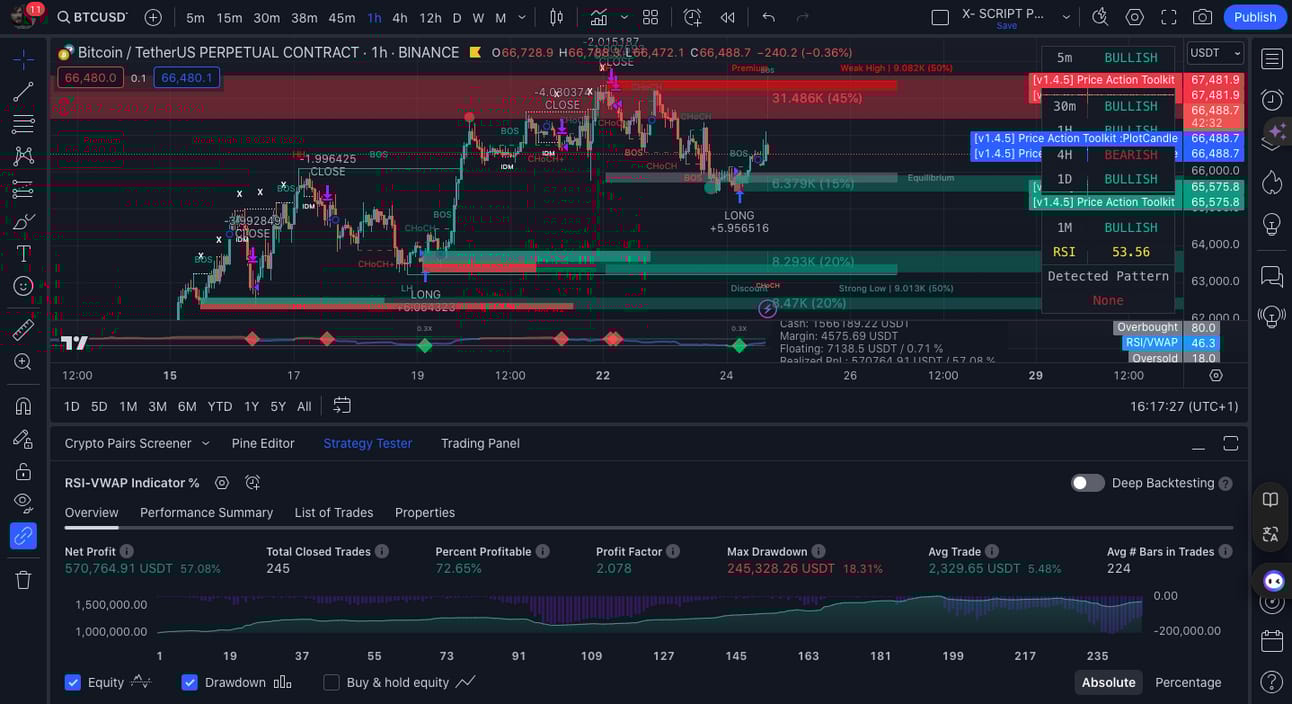Viewport: 1292px width, 704px height.
Task: Set the chart range to 1D
Action: (x=71, y=406)
